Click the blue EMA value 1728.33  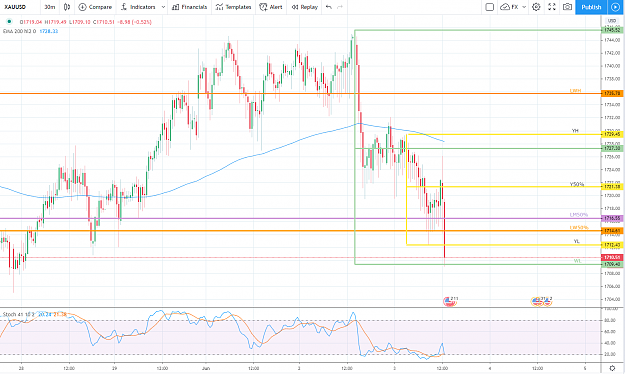49,31
